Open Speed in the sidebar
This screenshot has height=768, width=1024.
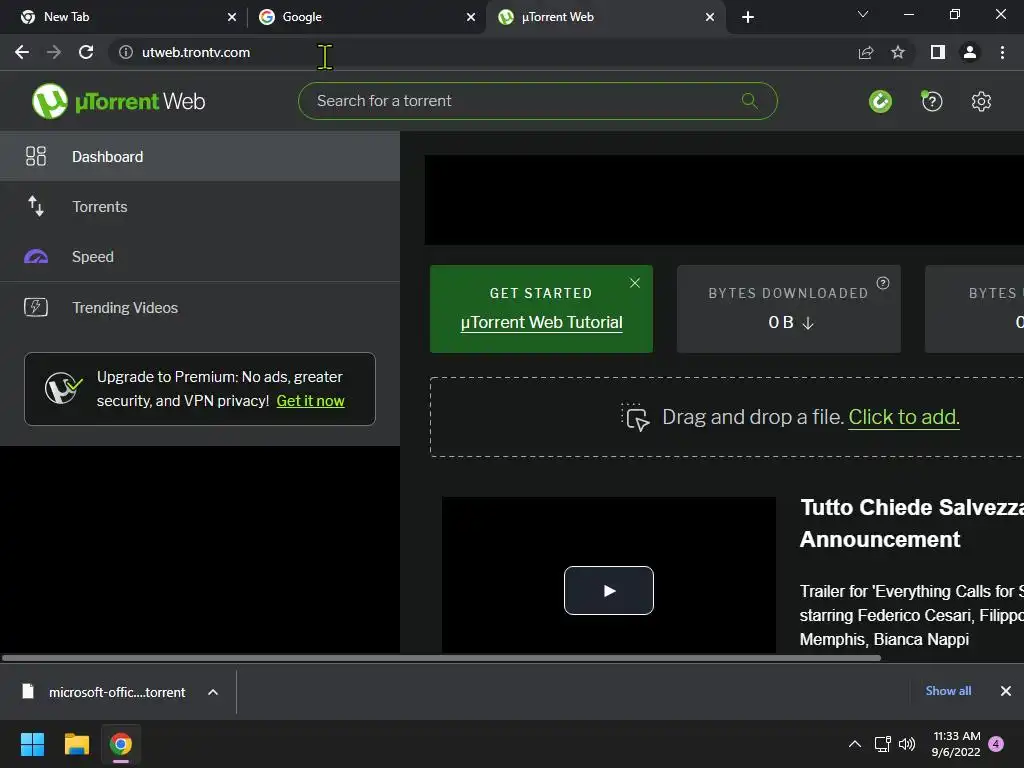(x=200, y=257)
